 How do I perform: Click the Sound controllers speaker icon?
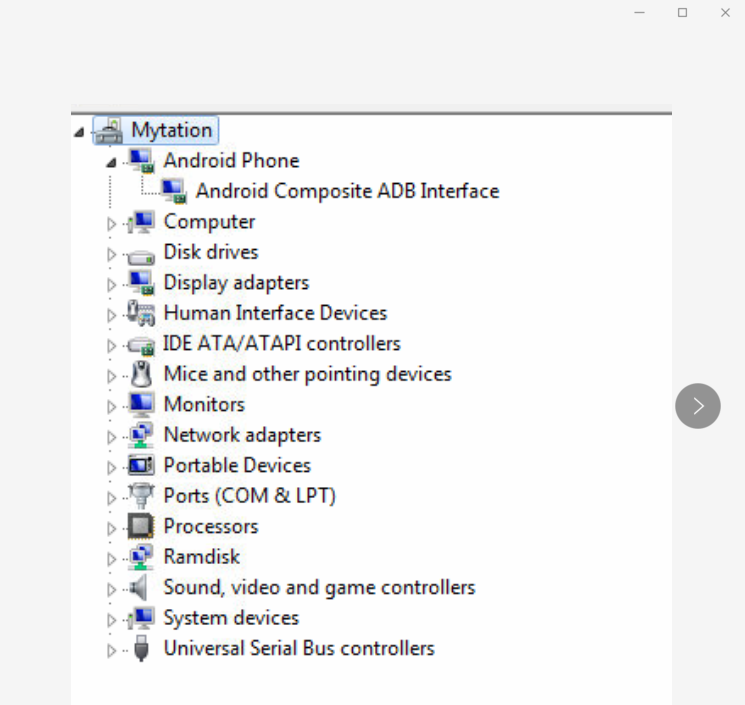click(x=141, y=588)
